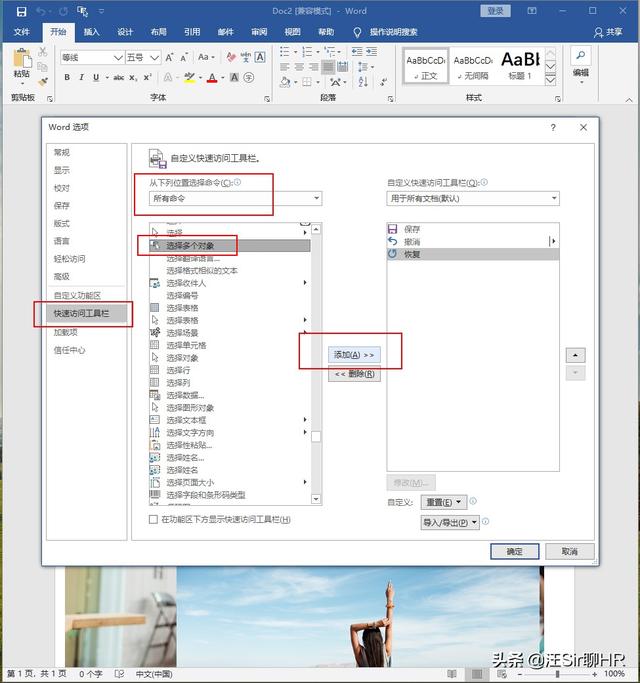The height and width of the screenshot is (683, 640).
Task: Click the Share 共享 button
Action: (608, 32)
